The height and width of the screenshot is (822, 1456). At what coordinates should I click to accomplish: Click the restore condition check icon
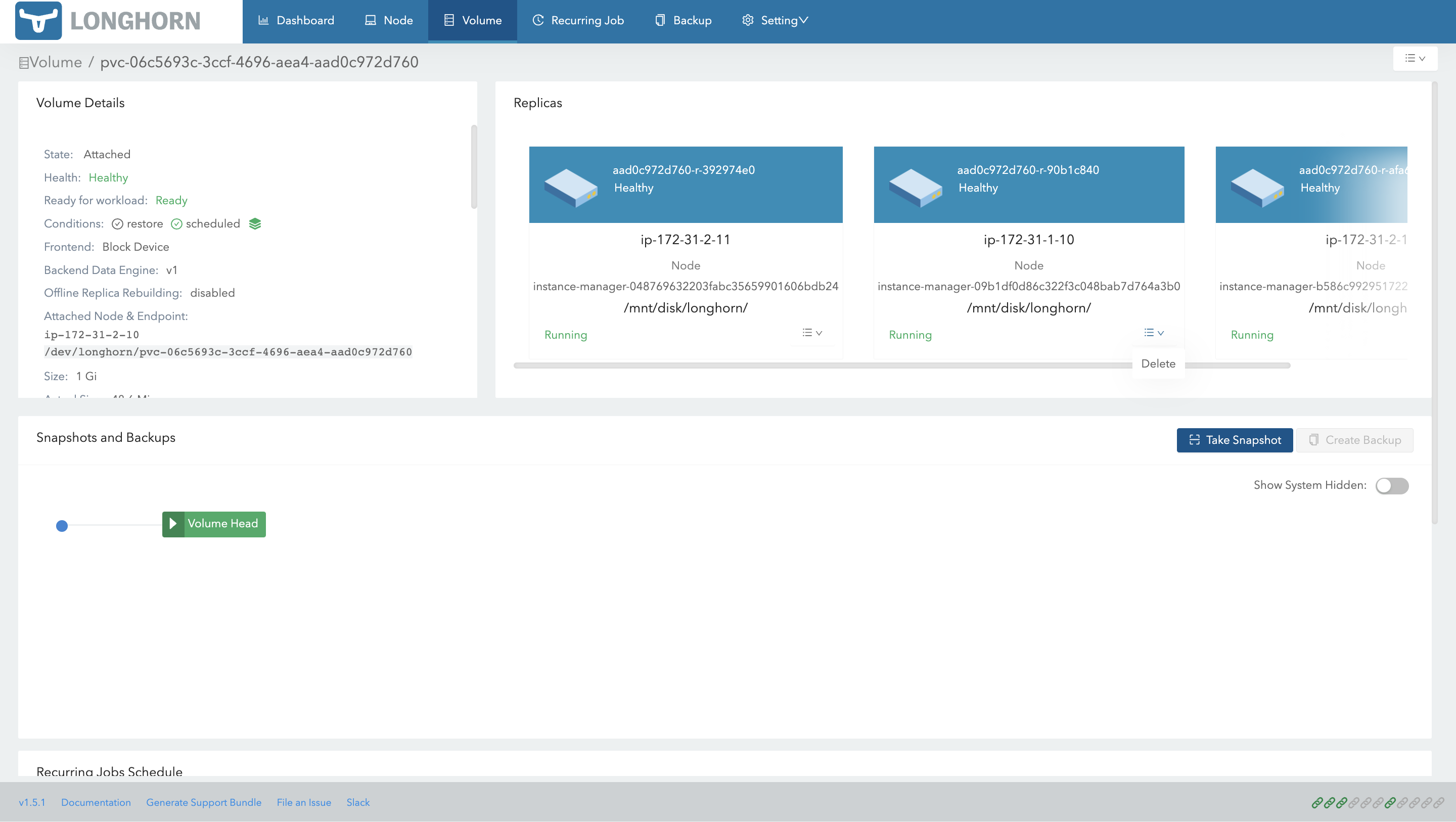tap(118, 224)
